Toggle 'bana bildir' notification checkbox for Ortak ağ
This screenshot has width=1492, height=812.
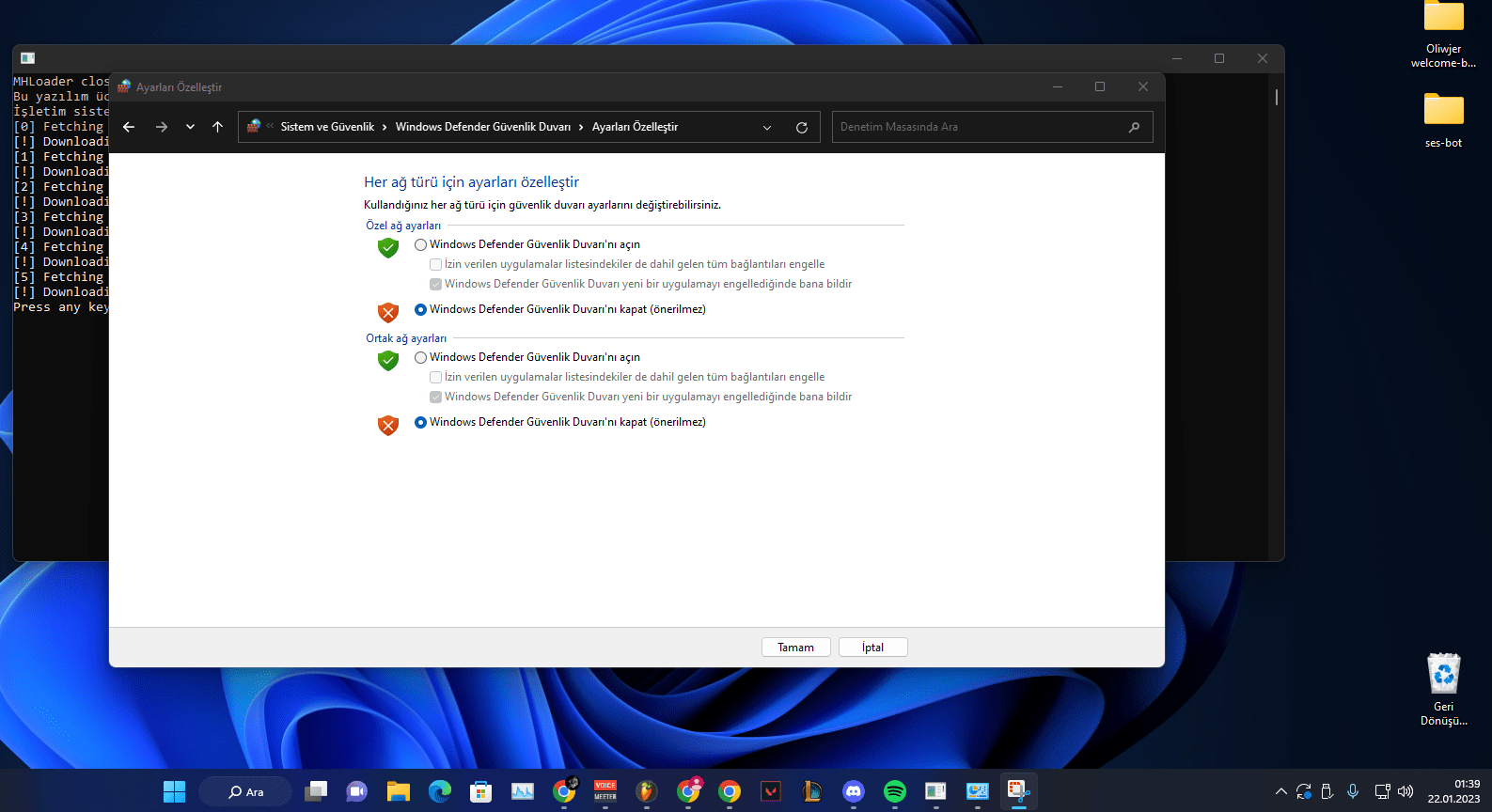click(435, 397)
